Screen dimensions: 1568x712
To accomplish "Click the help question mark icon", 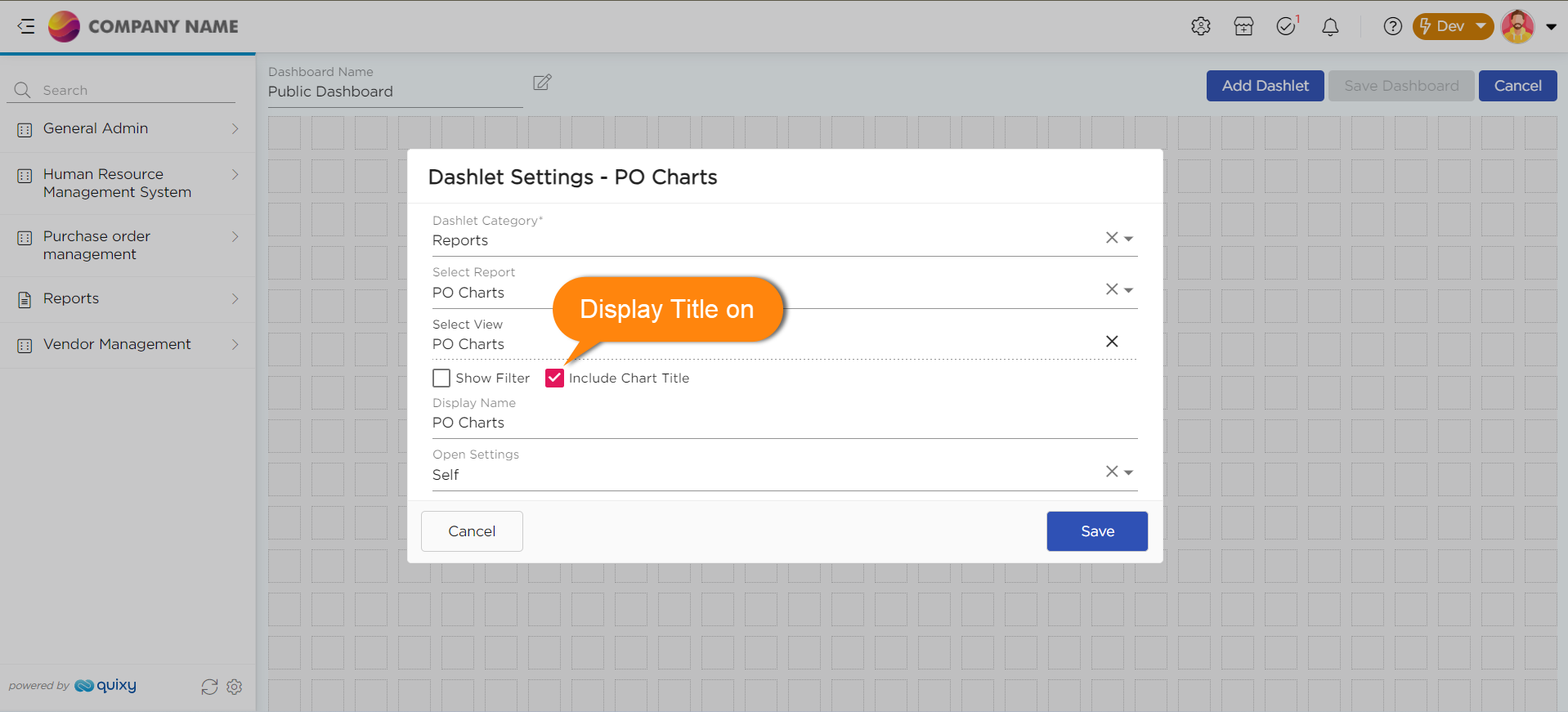I will point(1392,26).
